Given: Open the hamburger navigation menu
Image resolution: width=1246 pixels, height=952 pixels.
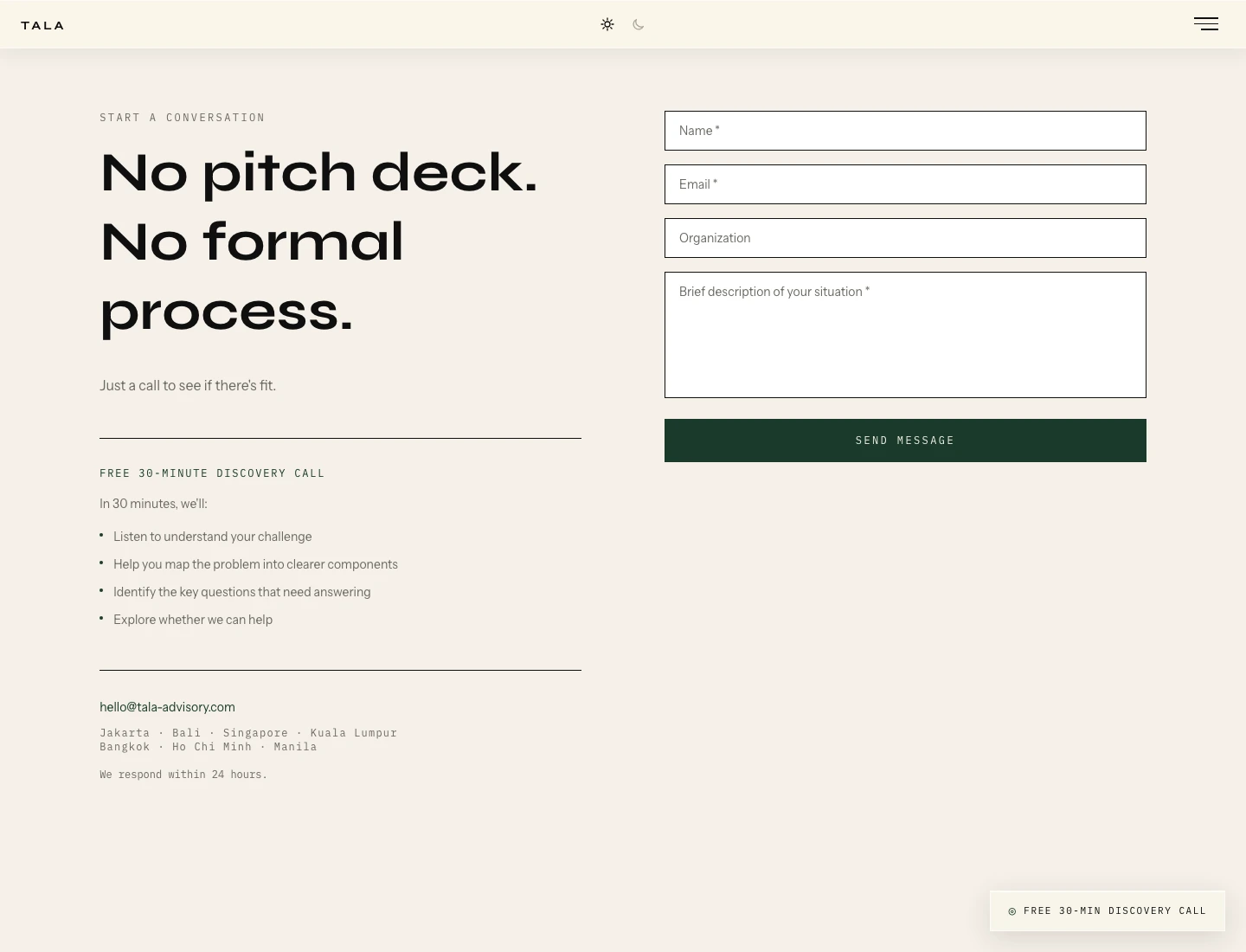Looking at the screenshot, I should click(1206, 24).
